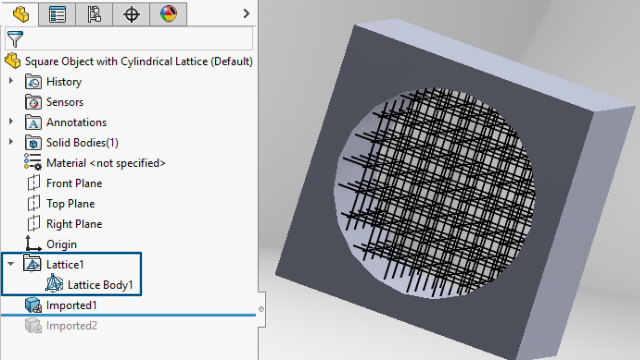Image resolution: width=640 pixels, height=360 pixels.
Task: Select the Lattice Body1 icon
Action: 54,284
